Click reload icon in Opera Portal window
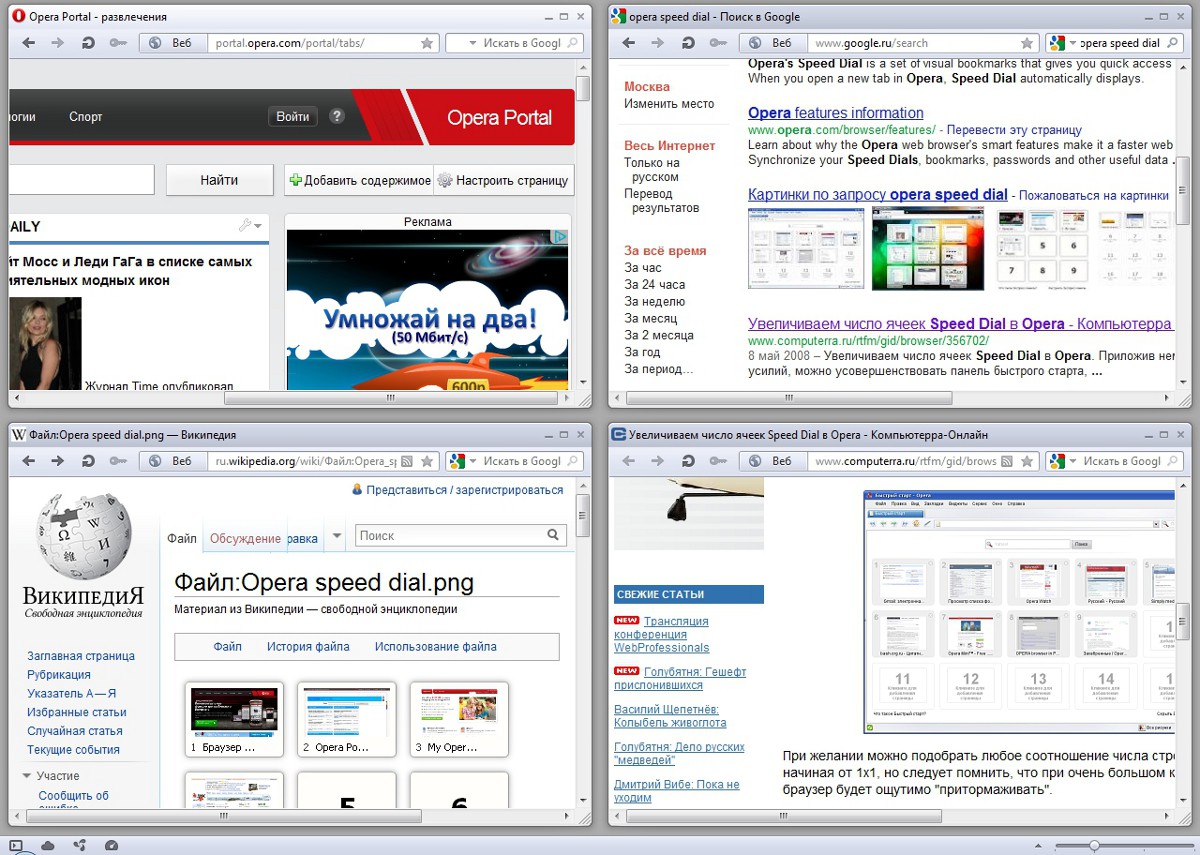 [88, 43]
